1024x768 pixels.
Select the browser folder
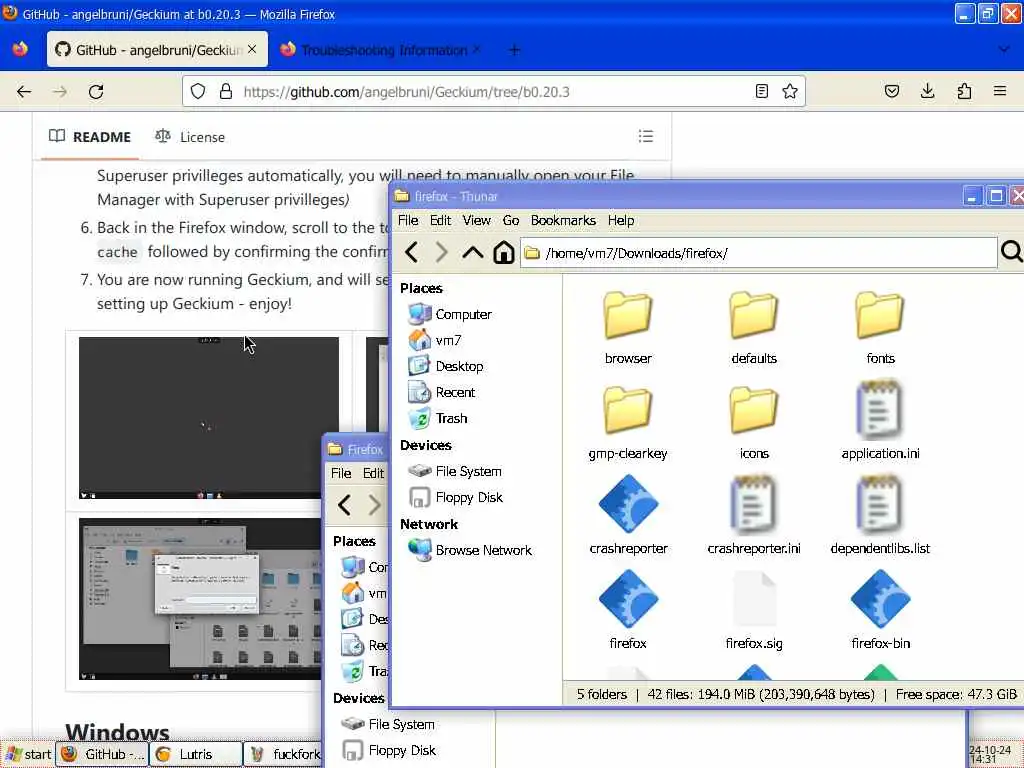[x=628, y=328]
